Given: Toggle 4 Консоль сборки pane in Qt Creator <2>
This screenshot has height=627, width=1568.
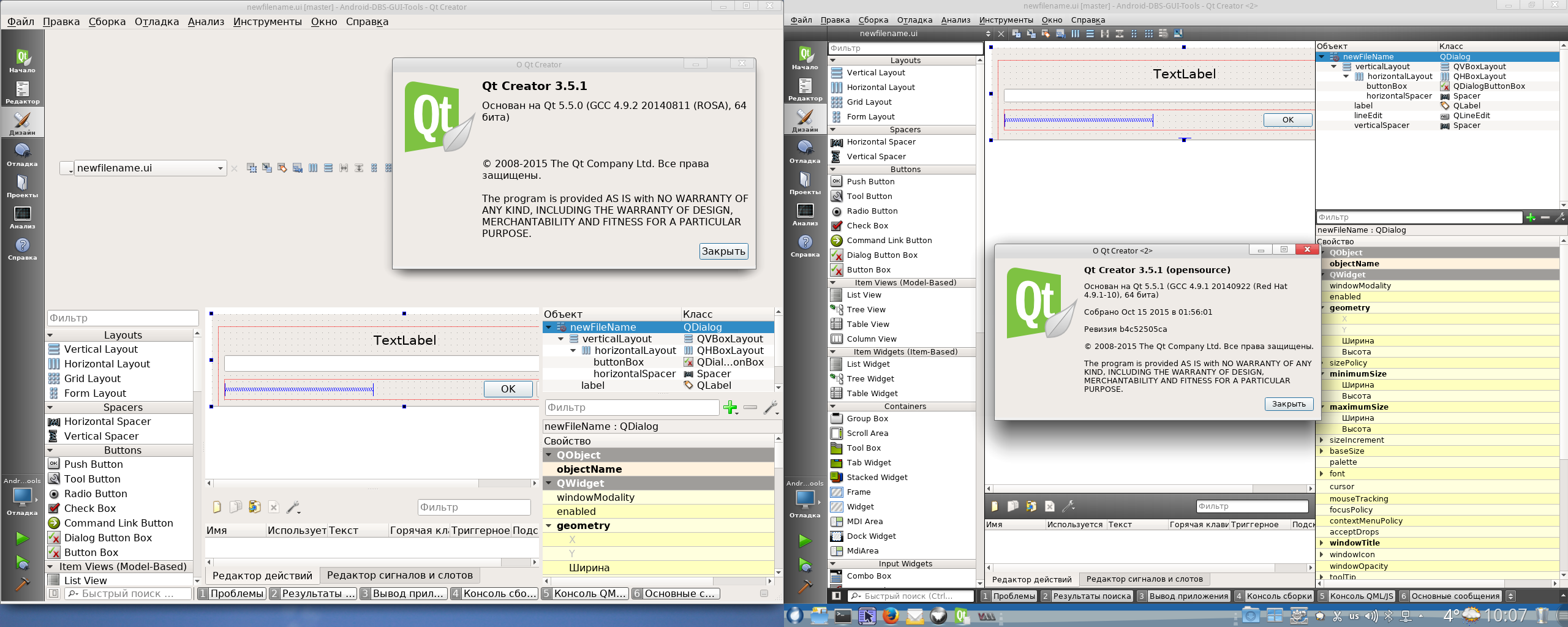Looking at the screenshot, I should pyautogui.click(x=1274, y=596).
